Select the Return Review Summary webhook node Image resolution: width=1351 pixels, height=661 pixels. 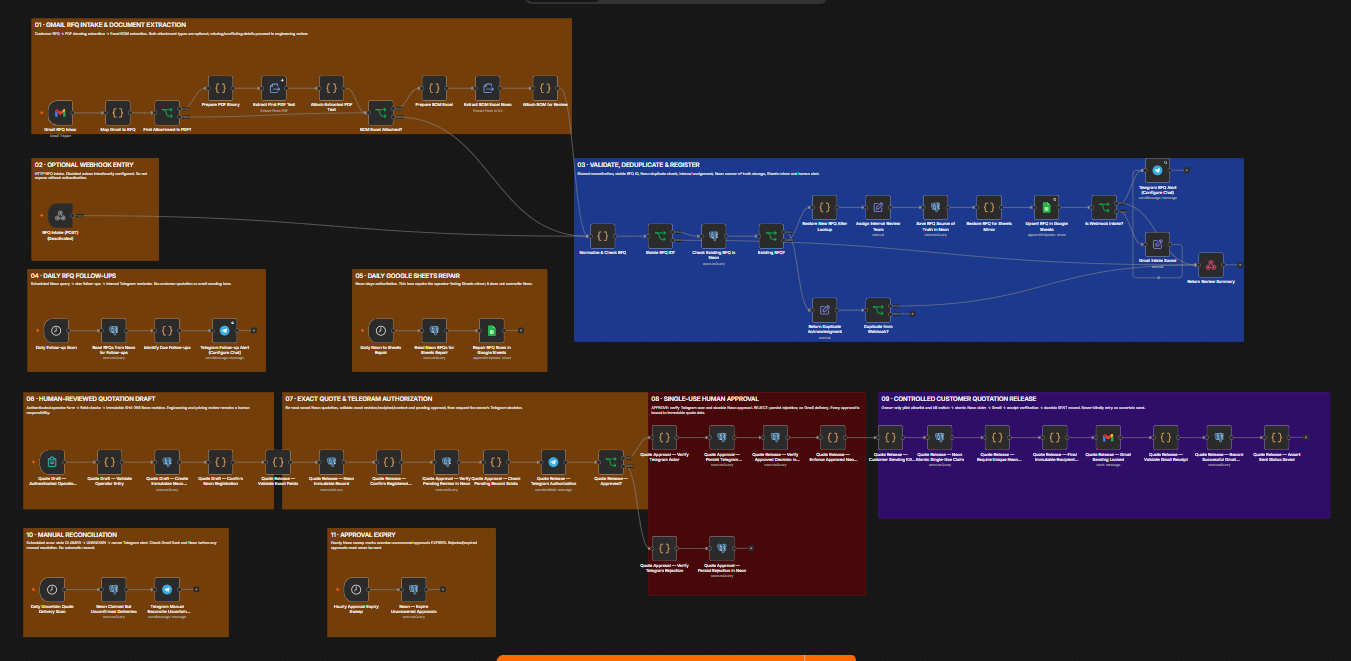[1211, 264]
